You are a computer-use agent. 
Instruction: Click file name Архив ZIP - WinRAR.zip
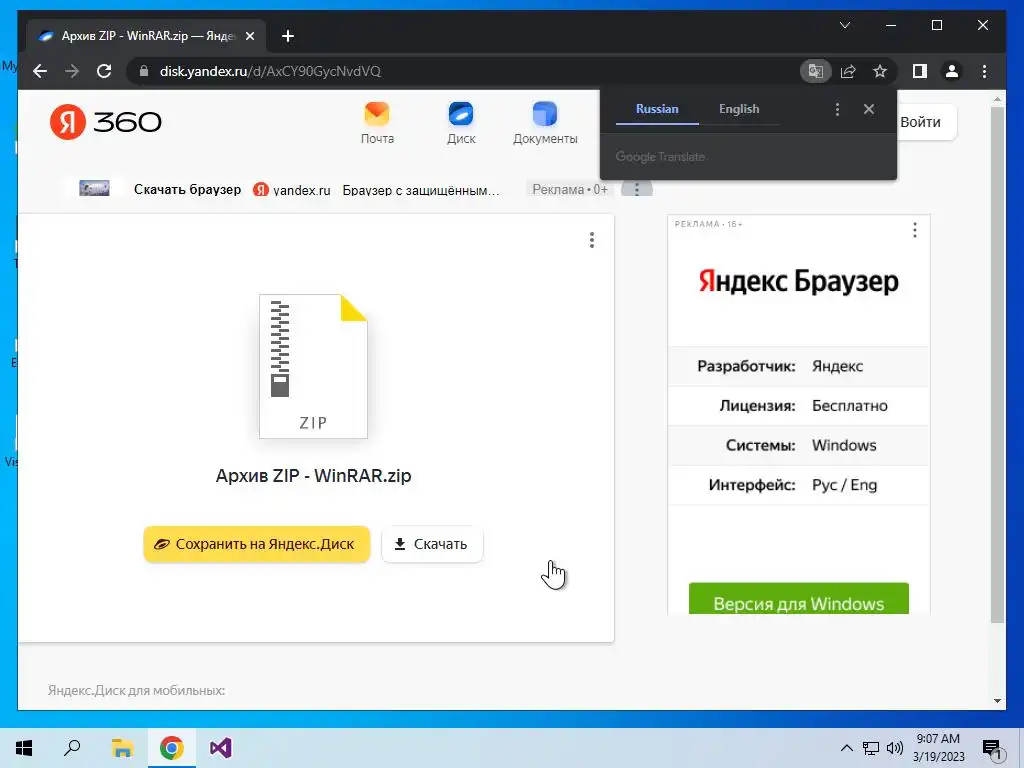[x=313, y=475]
